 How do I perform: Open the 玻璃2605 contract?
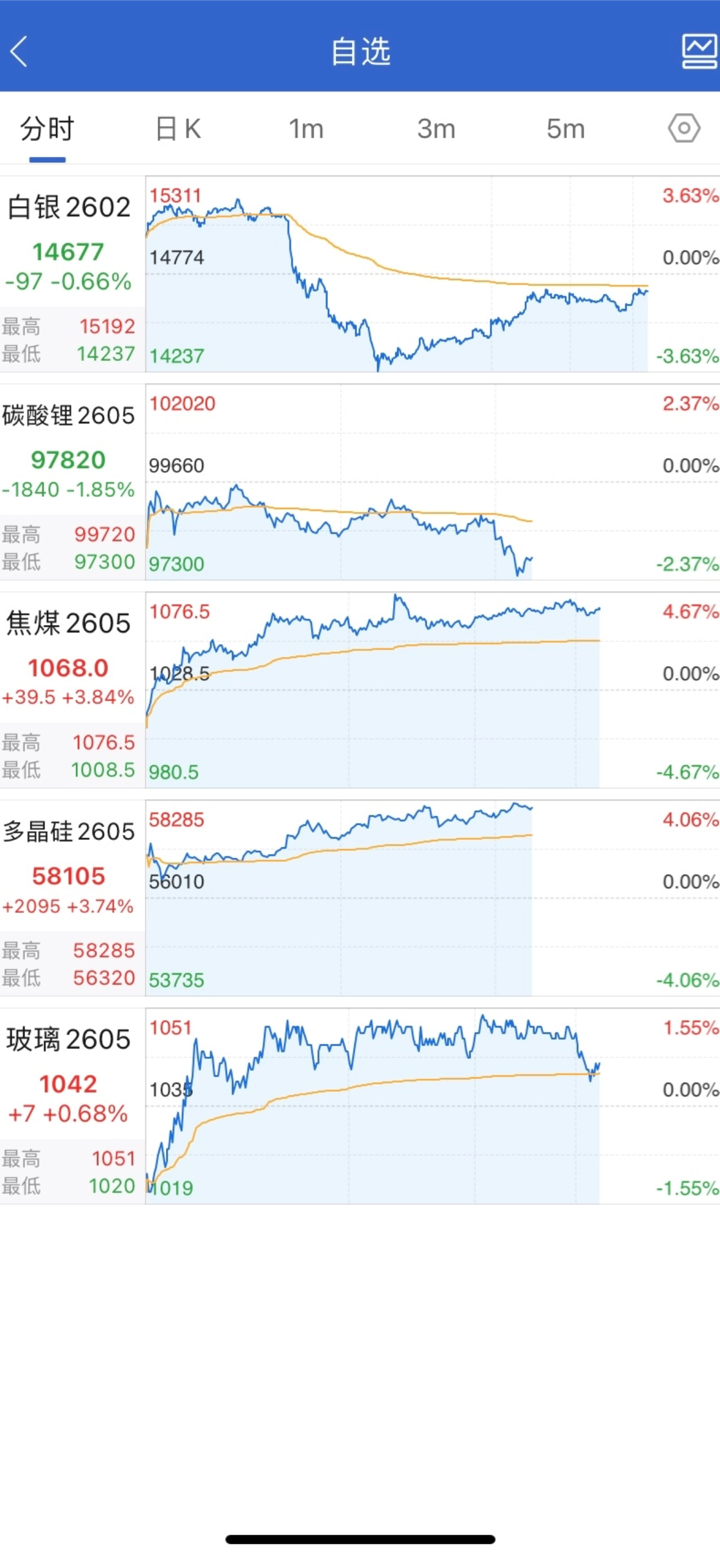point(69,1040)
